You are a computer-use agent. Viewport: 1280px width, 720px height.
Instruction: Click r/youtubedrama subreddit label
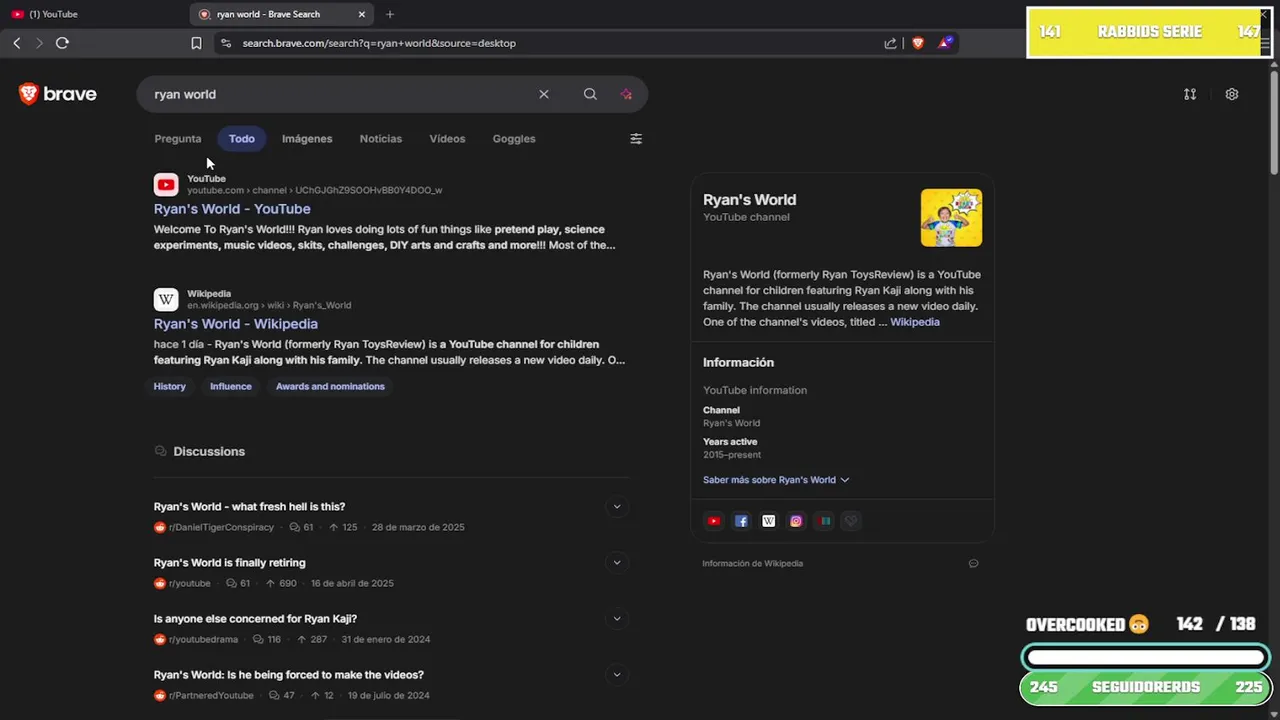[x=203, y=639]
